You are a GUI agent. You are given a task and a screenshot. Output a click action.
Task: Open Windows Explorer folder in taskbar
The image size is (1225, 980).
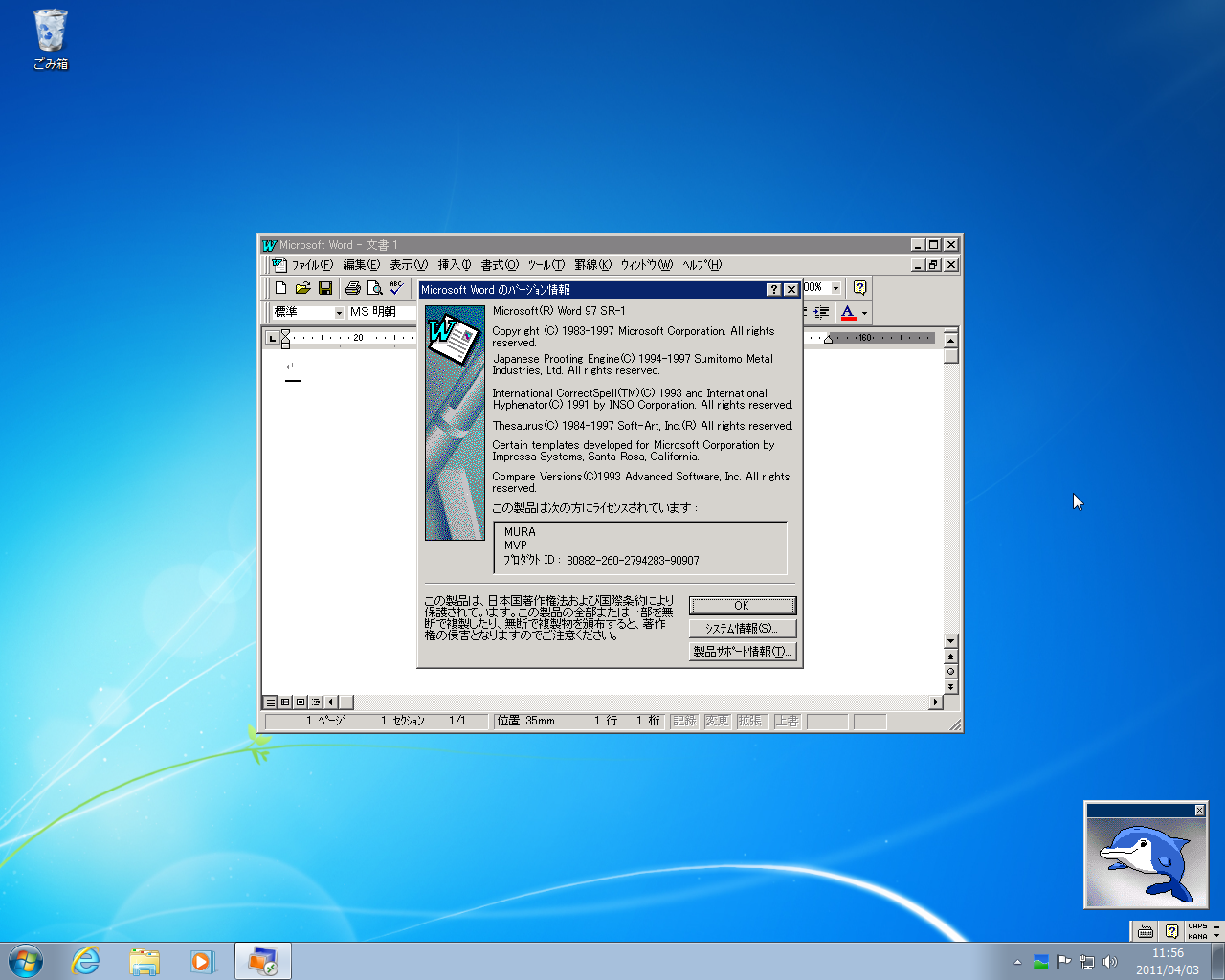click(145, 961)
